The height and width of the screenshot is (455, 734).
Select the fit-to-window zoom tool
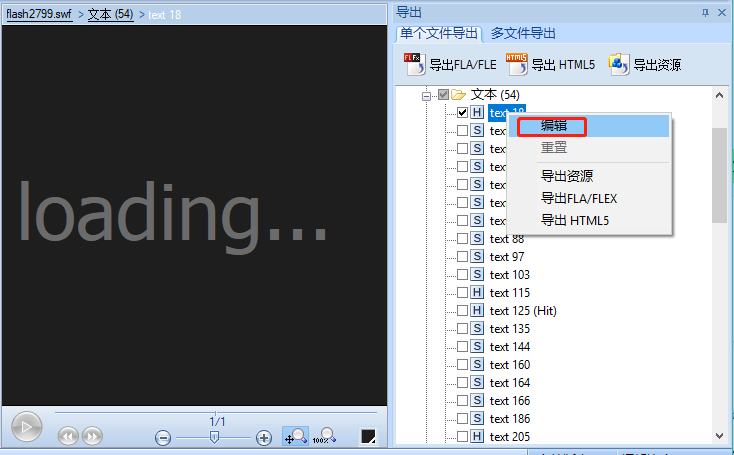click(x=296, y=436)
